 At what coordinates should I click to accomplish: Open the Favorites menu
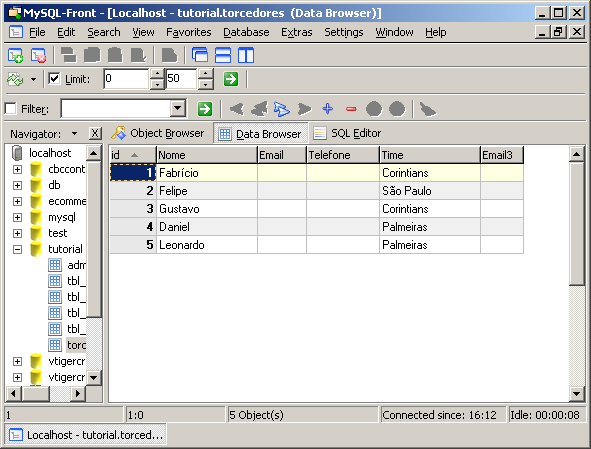188,32
